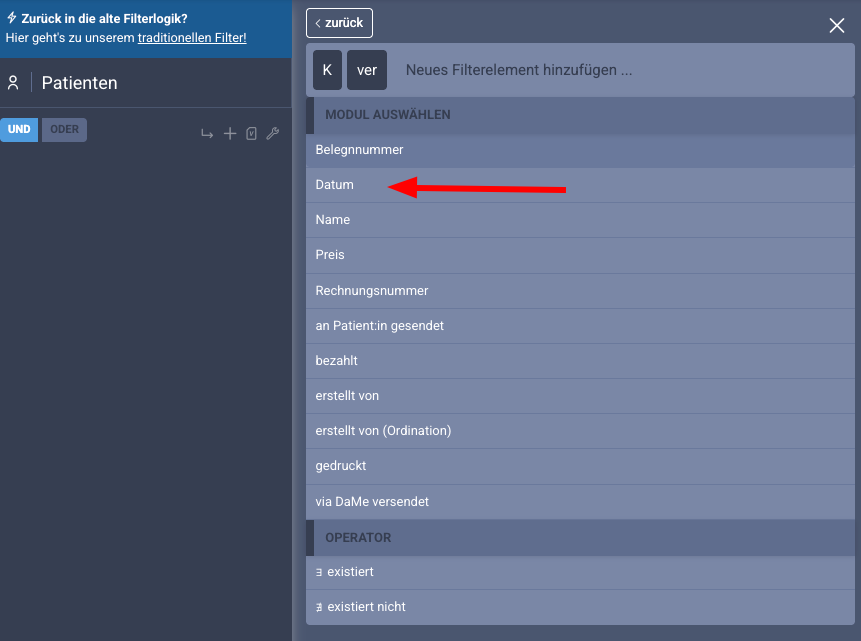861x641 pixels.
Task: Open the wrench settings icon
Action: [x=272, y=133]
